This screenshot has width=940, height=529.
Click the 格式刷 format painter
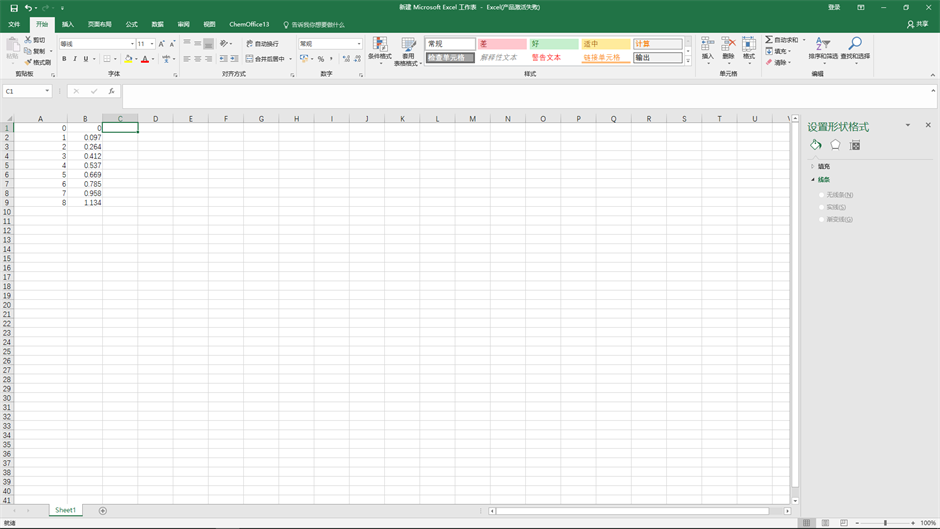click(x=38, y=62)
